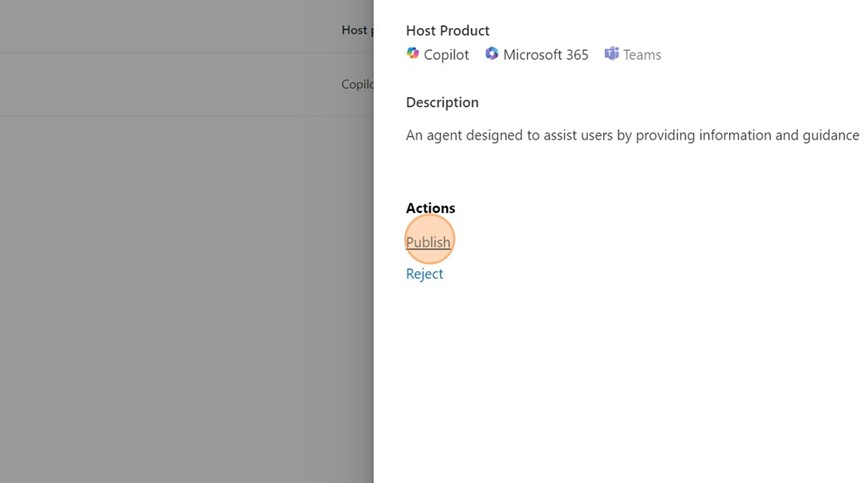The width and height of the screenshot is (864, 483).
Task: Click the Microsoft 365 logo icon
Action: (x=492, y=54)
